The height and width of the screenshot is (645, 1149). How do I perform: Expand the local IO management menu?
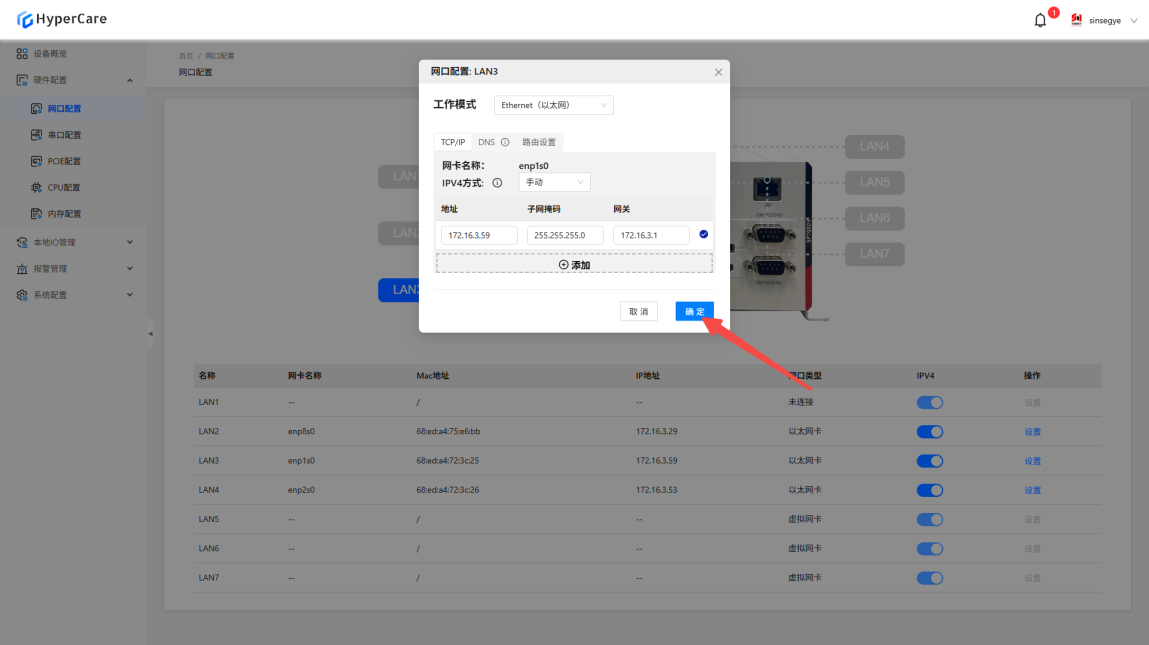tap(75, 242)
